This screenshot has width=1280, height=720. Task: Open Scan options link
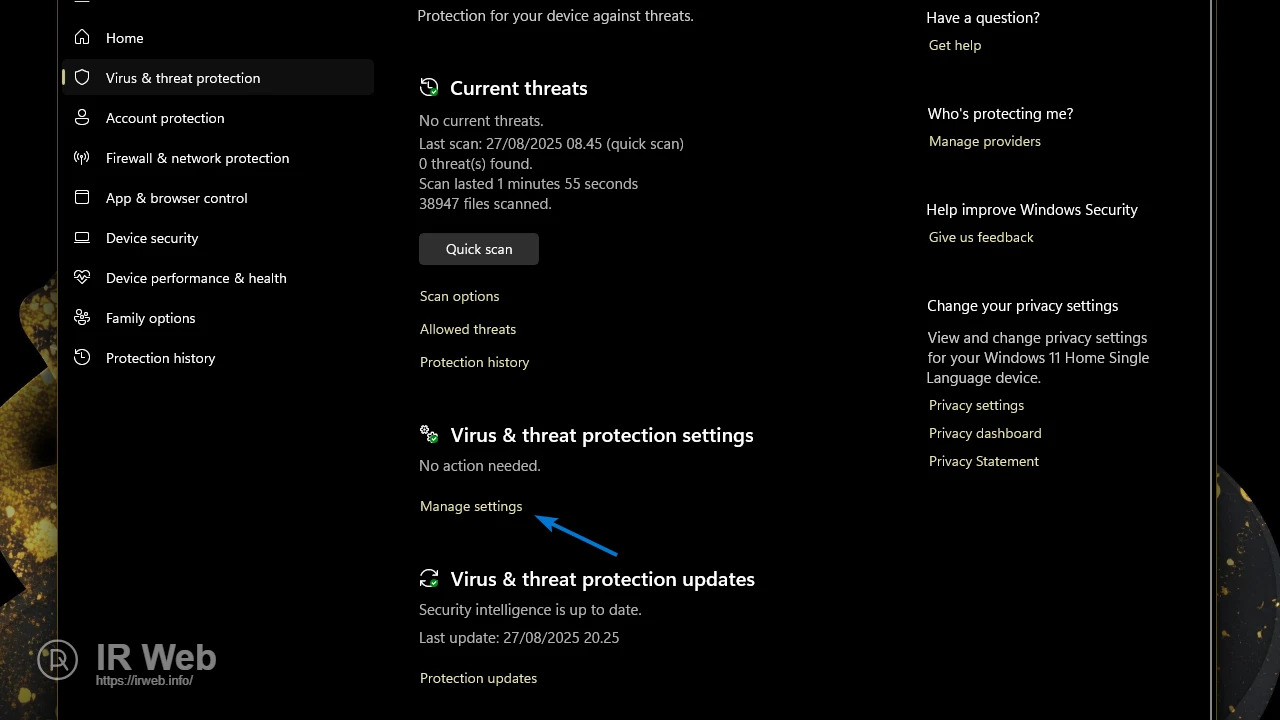click(x=459, y=296)
